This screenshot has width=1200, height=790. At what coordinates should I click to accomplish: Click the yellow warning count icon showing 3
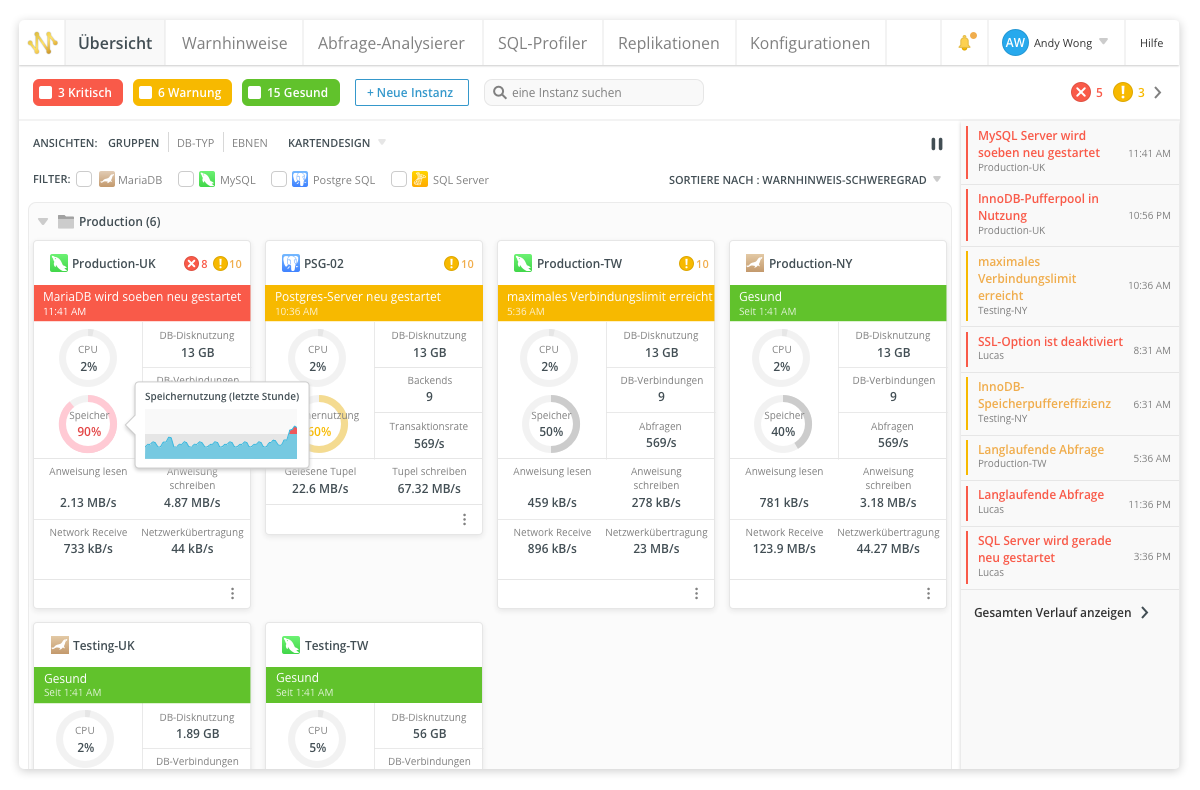(1123, 92)
